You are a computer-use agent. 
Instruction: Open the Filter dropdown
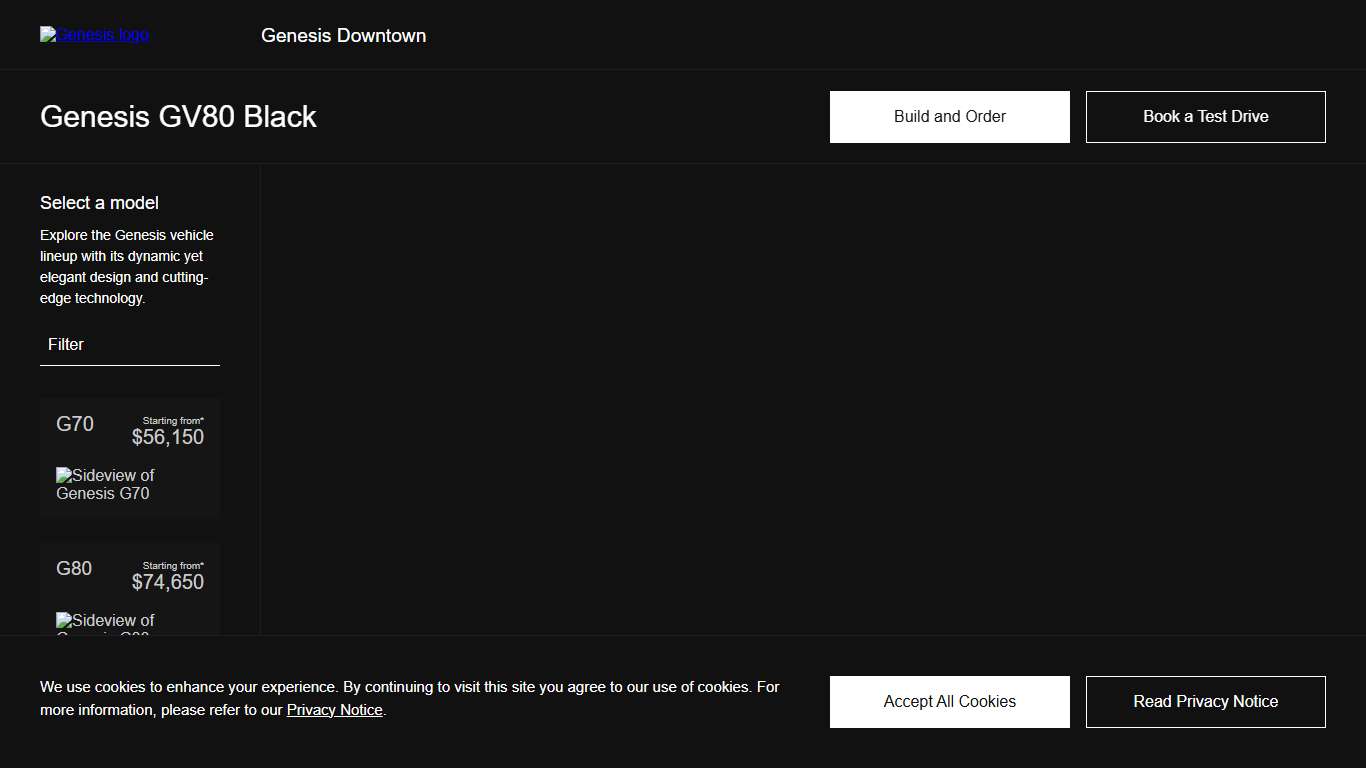[x=130, y=345]
